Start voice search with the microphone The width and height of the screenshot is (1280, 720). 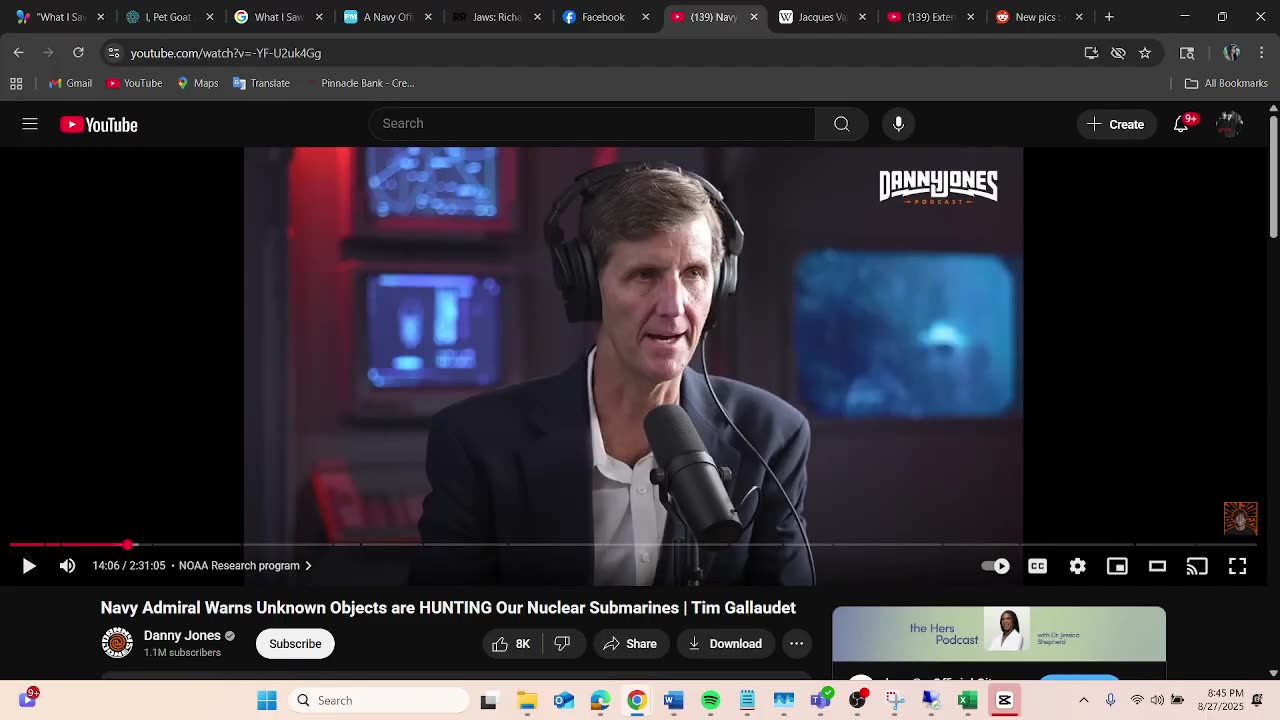[898, 124]
